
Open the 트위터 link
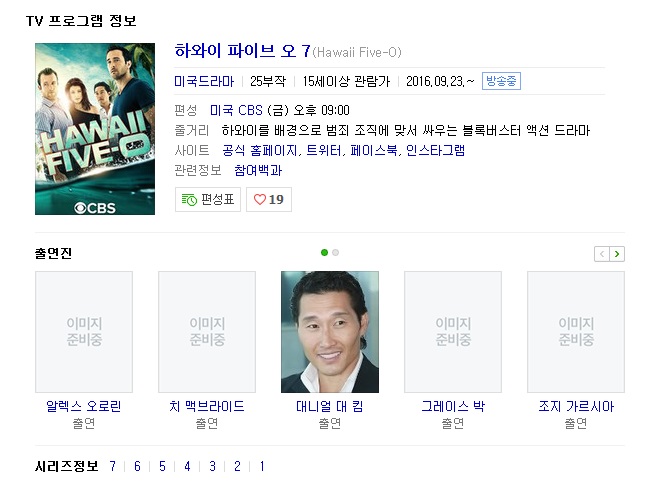[x=324, y=150]
